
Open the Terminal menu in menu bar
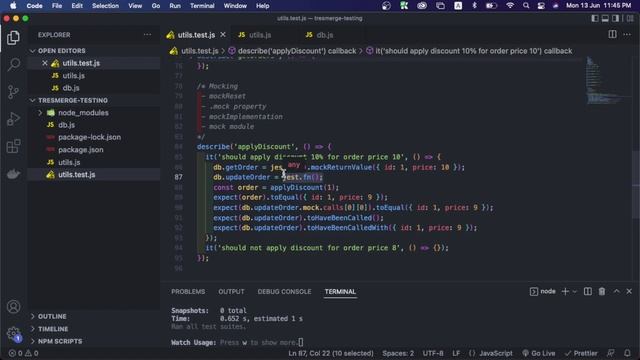point(202,6)
